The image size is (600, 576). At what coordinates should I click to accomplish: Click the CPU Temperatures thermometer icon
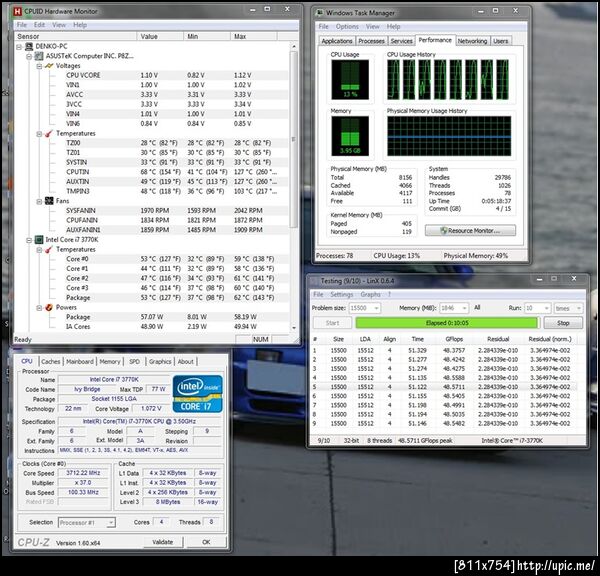coord(49,250)
